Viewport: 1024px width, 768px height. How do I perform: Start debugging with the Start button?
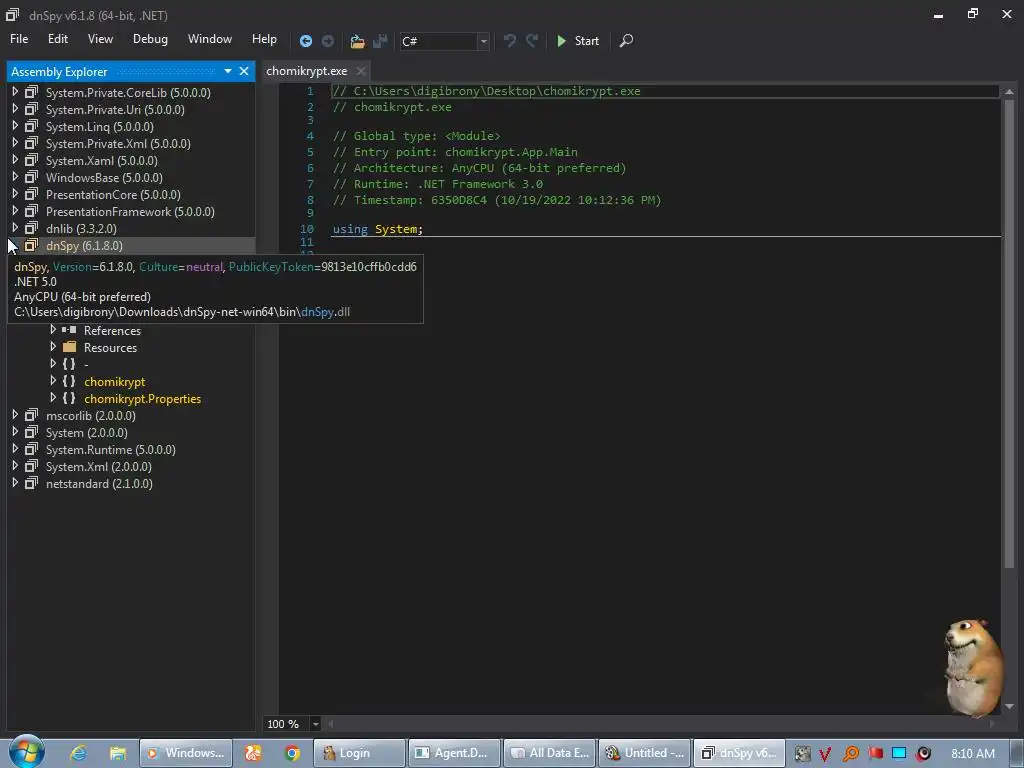click(578, 40)
